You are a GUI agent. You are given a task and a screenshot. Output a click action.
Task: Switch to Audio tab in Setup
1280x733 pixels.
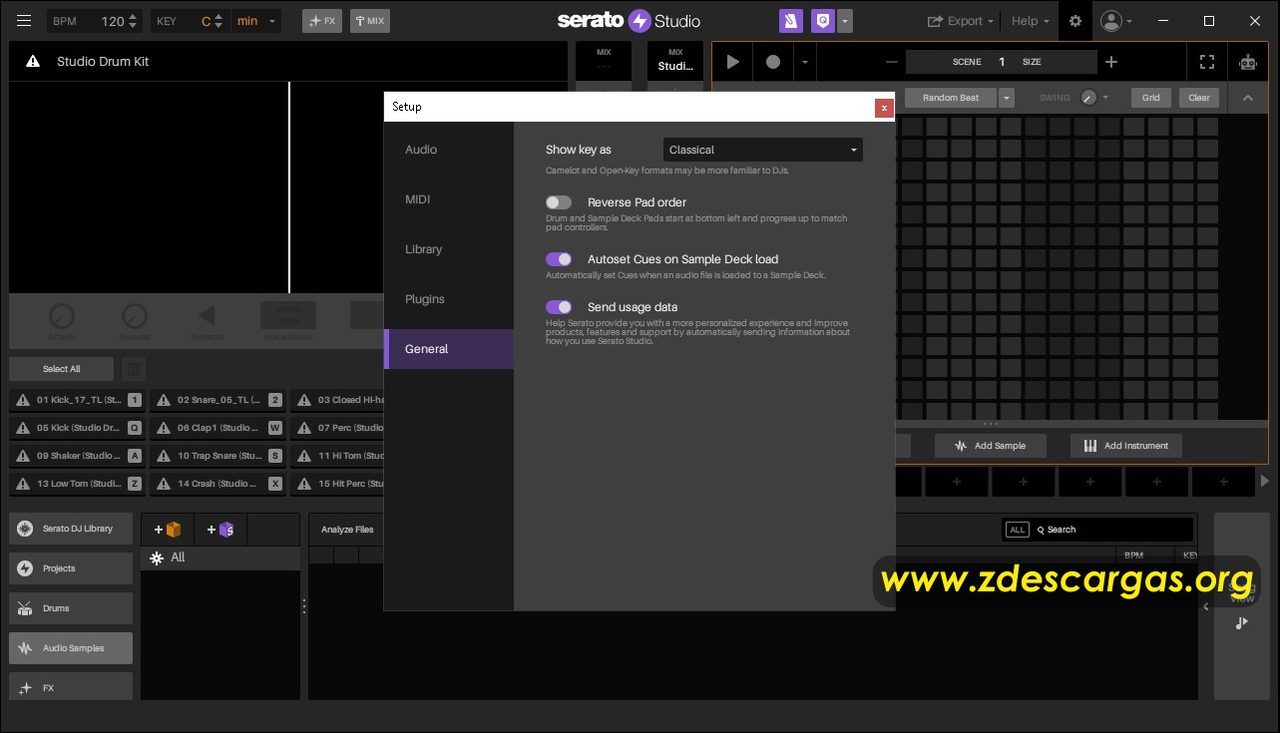point(449,150)
